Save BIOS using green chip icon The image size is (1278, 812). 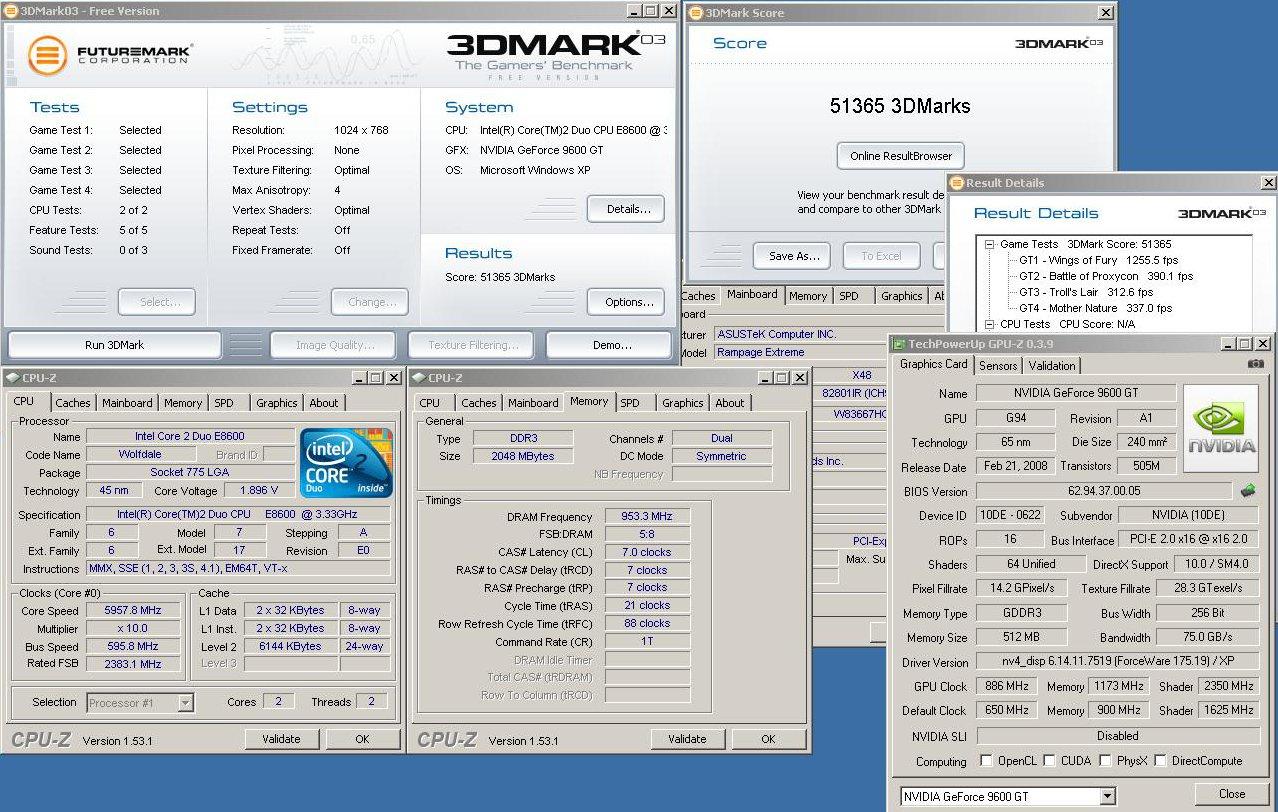point(1248,491)
